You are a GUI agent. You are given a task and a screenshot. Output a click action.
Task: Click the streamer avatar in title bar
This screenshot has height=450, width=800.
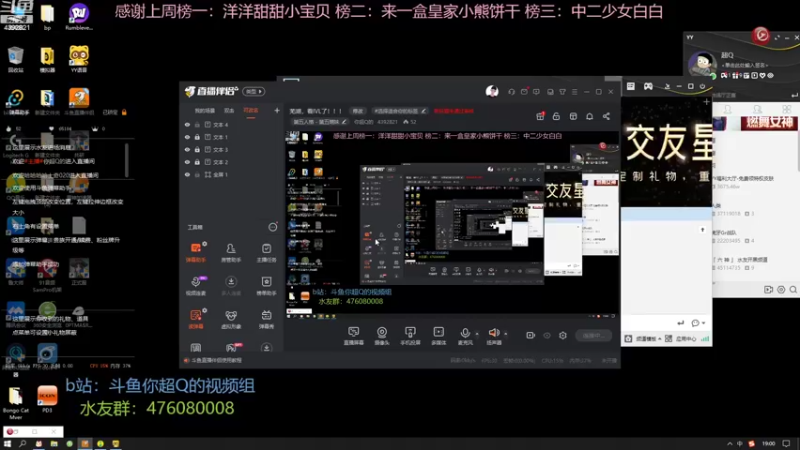pos(492,91)
